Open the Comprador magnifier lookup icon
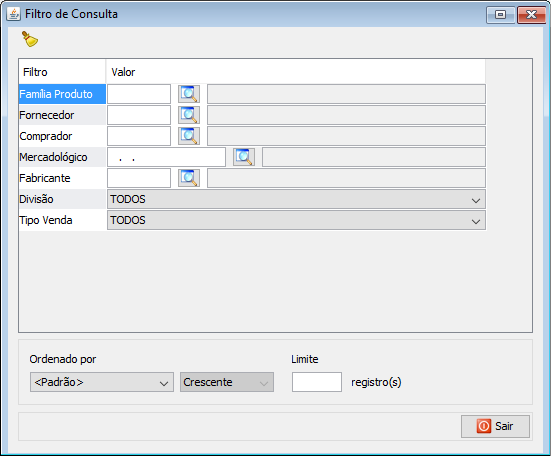Screen dimensions: 551x456 click(x=189, y=136)
